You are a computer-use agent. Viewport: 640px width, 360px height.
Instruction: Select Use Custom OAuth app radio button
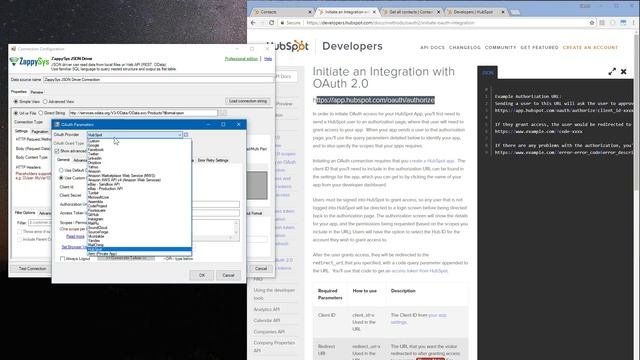click(x=61, y=178)
